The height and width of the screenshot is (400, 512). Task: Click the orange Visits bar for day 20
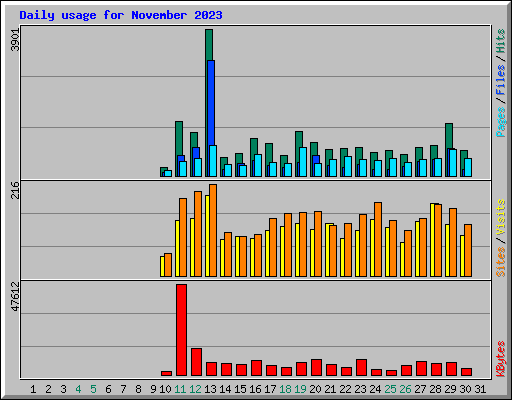click(x=318, y=244)
